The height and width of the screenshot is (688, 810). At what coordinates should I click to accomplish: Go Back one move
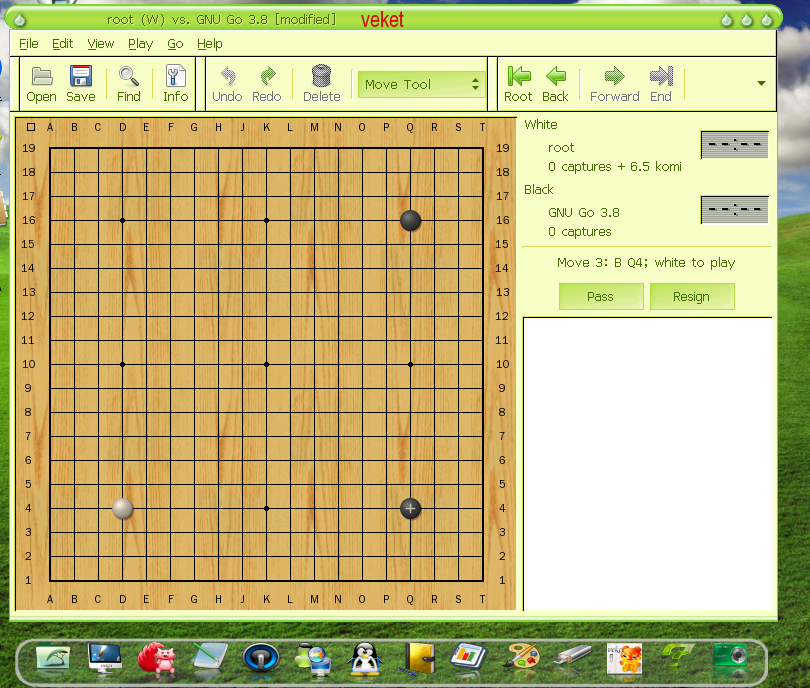pyautogui.click(x=555, y=84)
